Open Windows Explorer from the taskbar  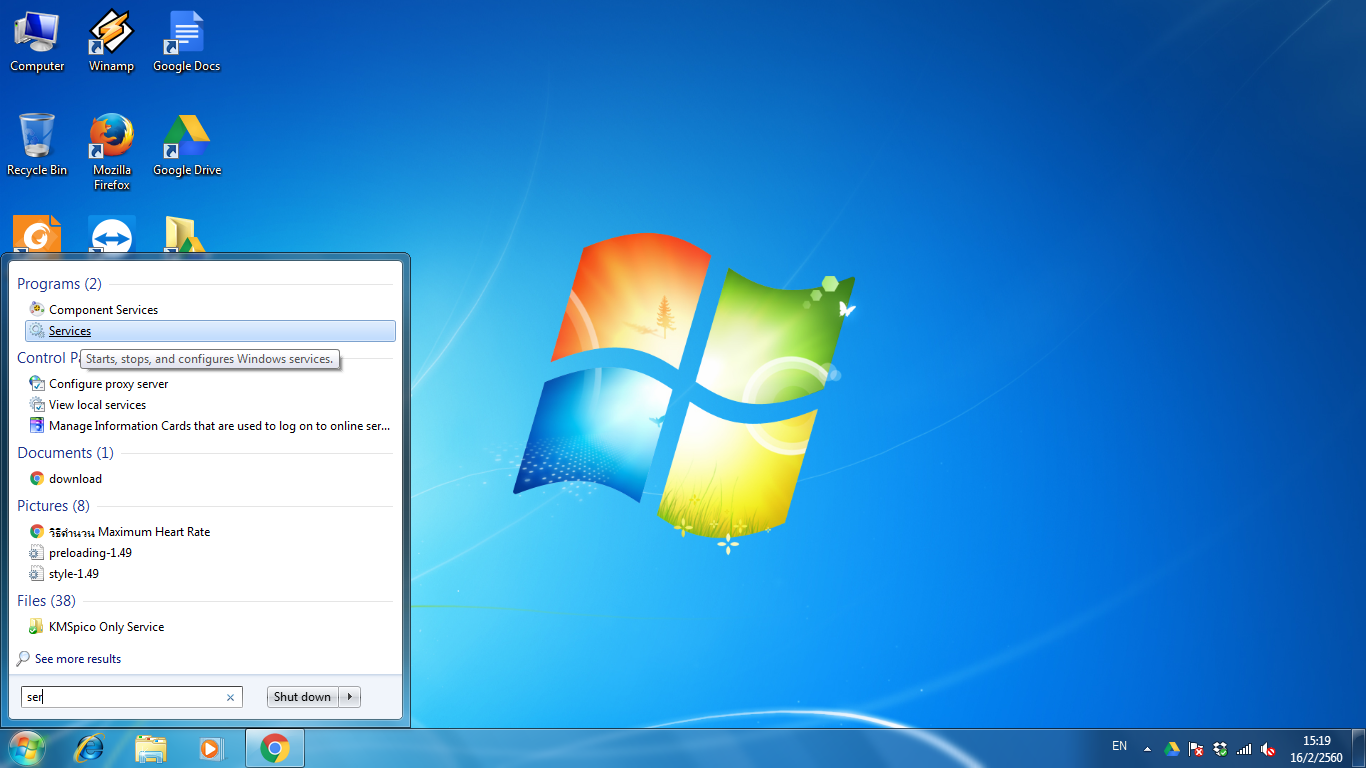(x=151, y=748)
